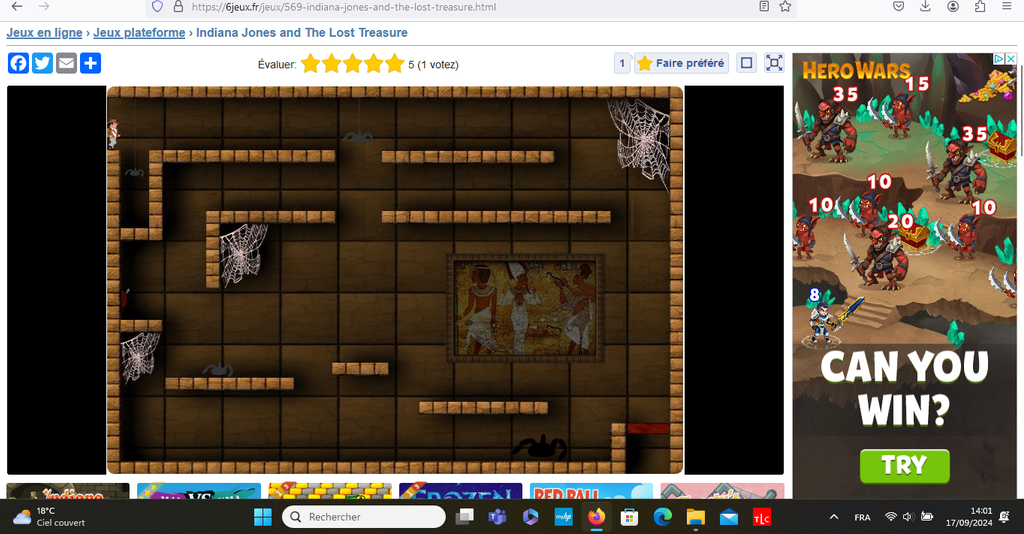Click the Egyptian wall painting in the game
Viewport: 1024px width, 534px height.
(526, 308)
